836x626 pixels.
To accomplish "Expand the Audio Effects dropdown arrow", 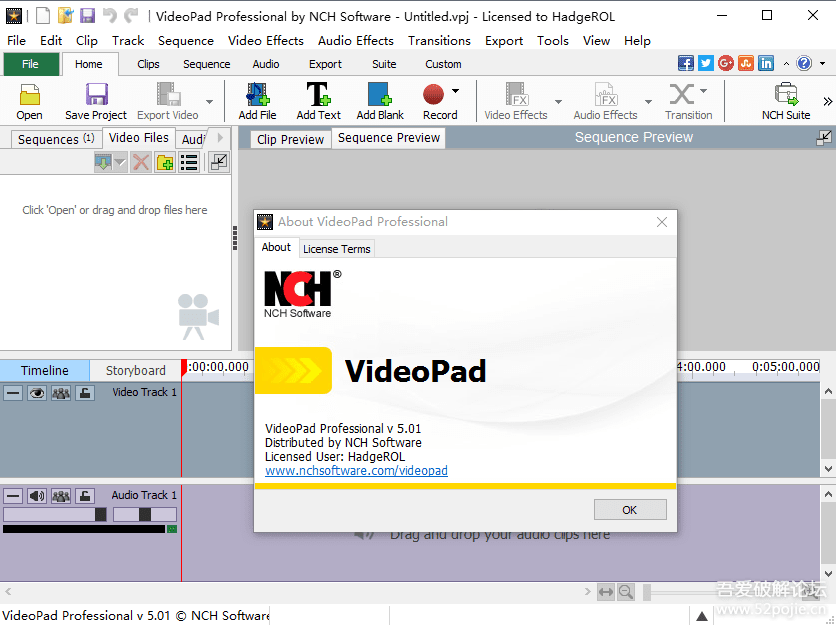I will tap(648, 101).
